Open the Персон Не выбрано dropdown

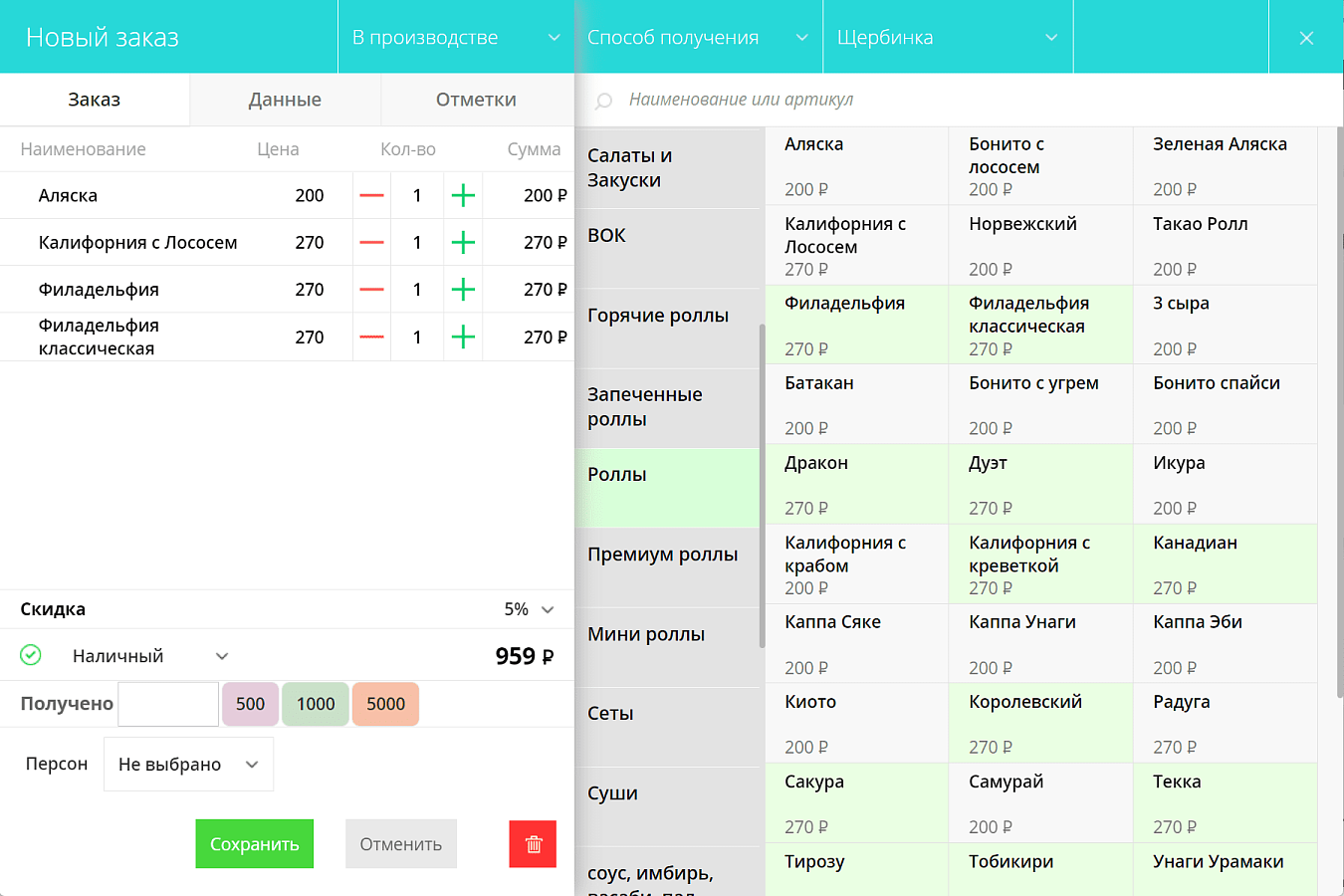188,765
